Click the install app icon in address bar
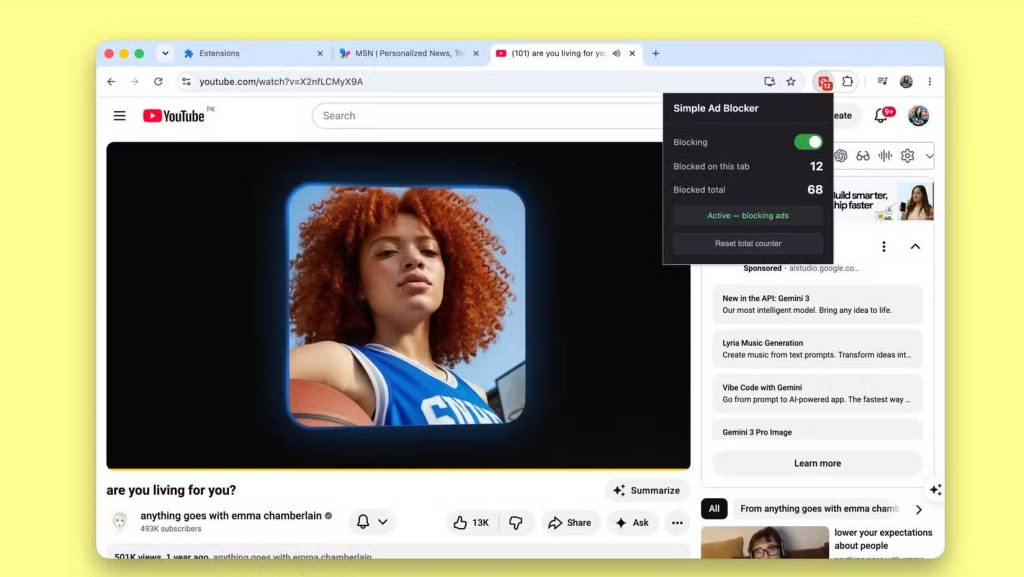The image size is (1024, 577). tap(769, 82)
